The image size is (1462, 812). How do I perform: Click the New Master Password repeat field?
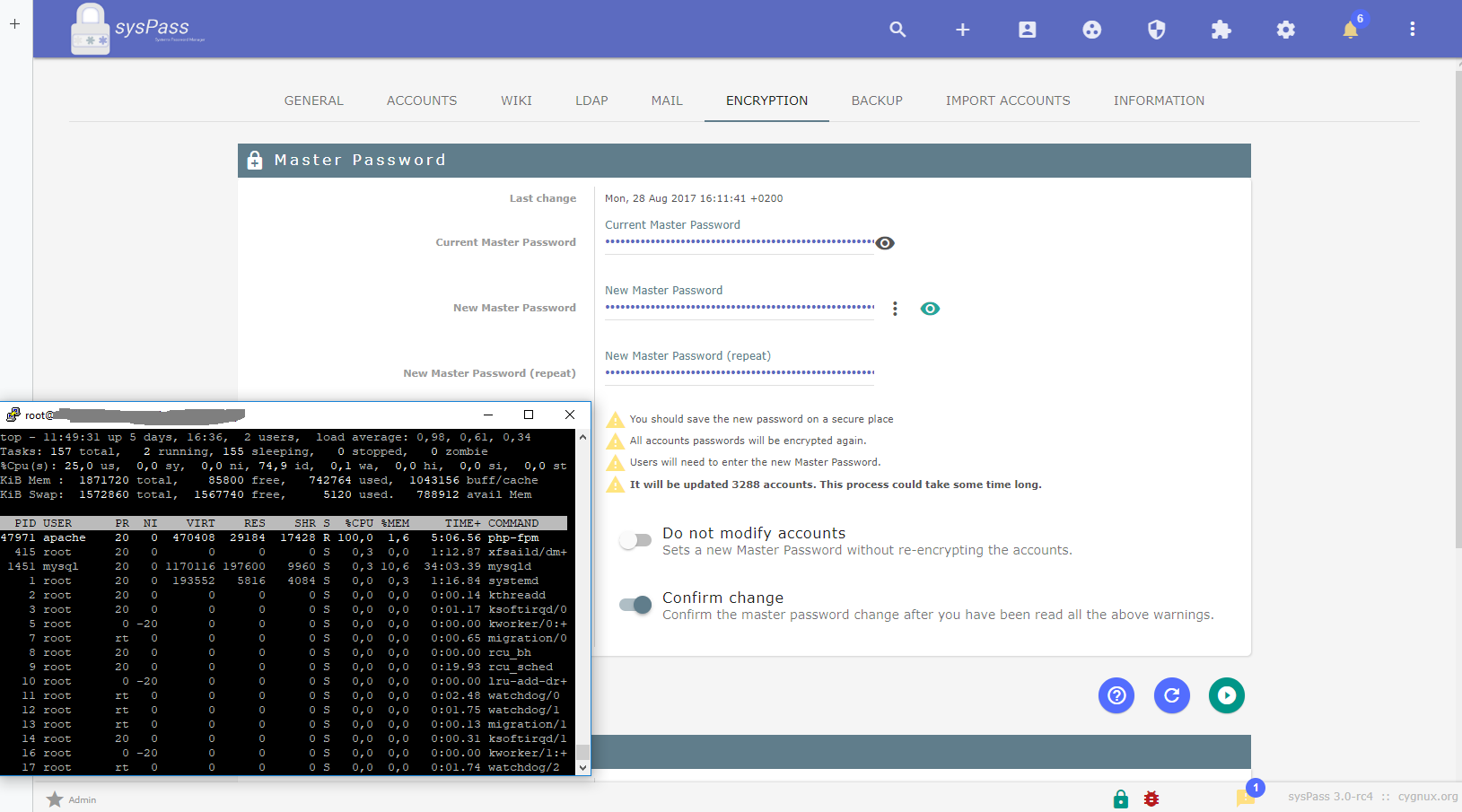[739, 373]
